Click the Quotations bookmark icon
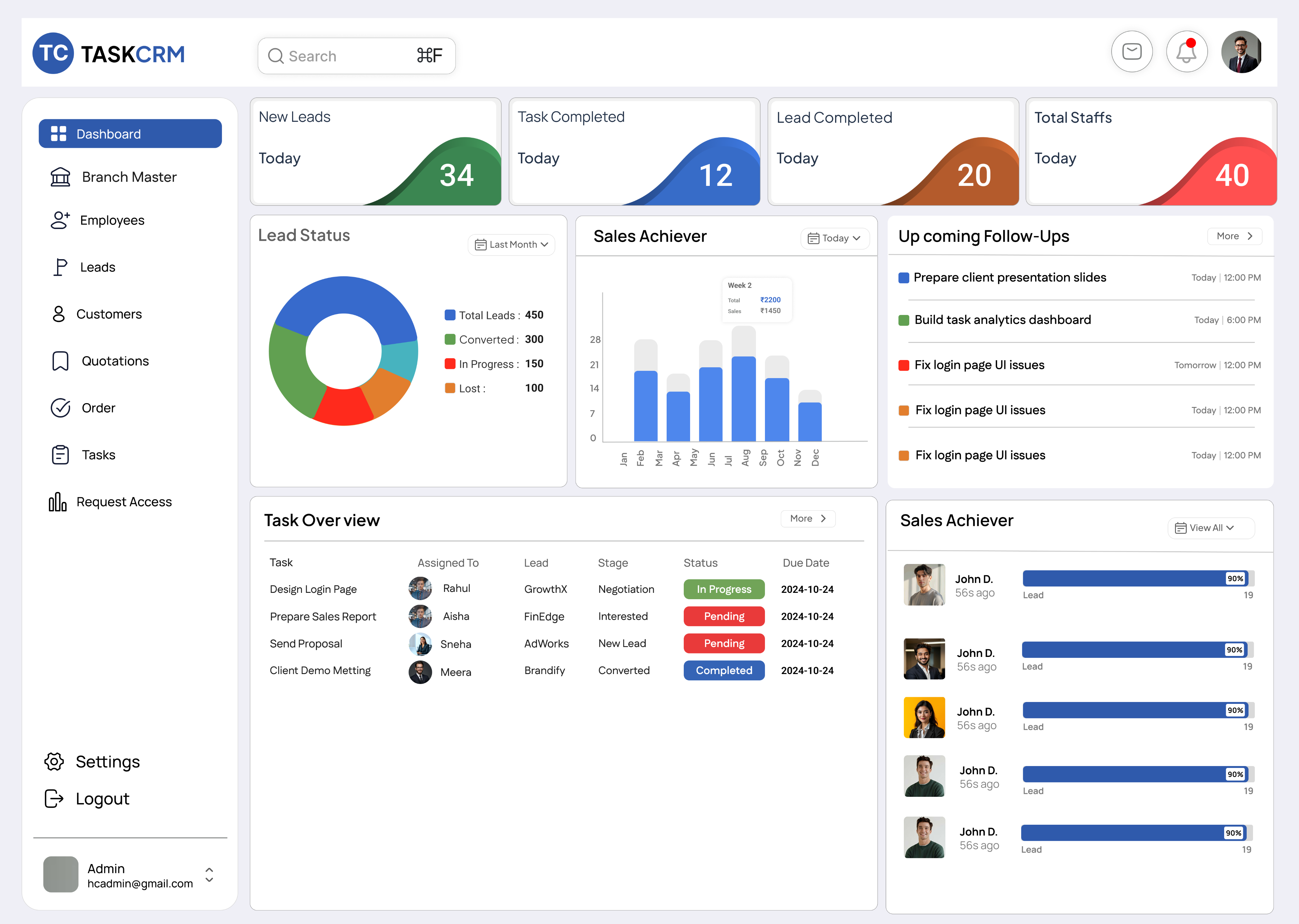 (x=60, y=361)
